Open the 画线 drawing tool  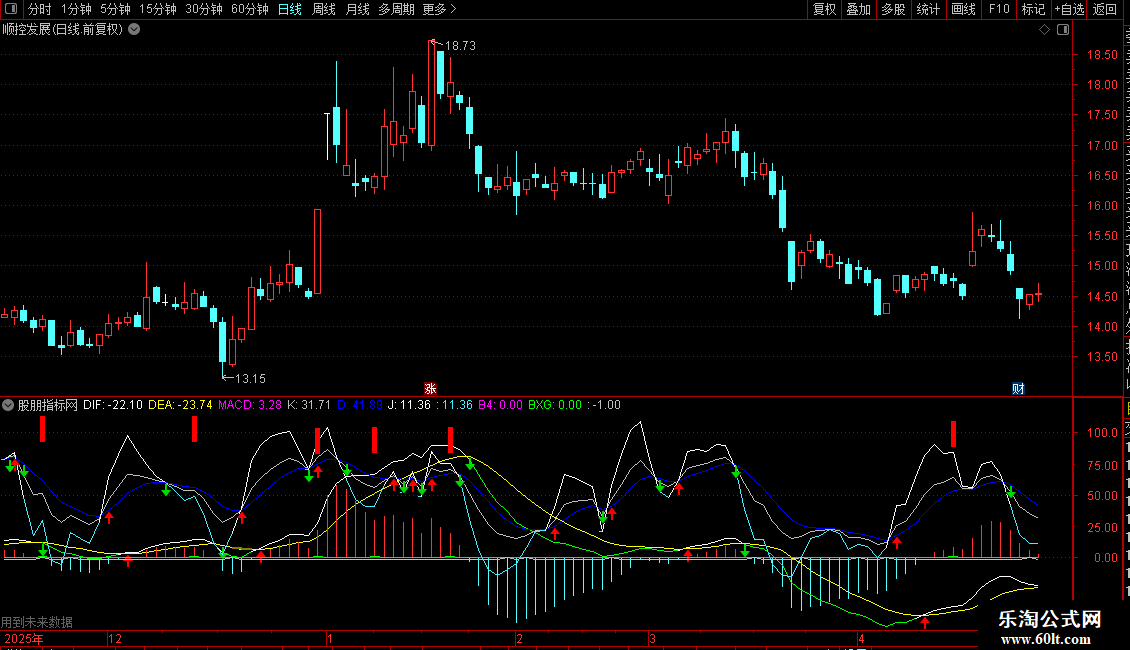coord(963,9)
